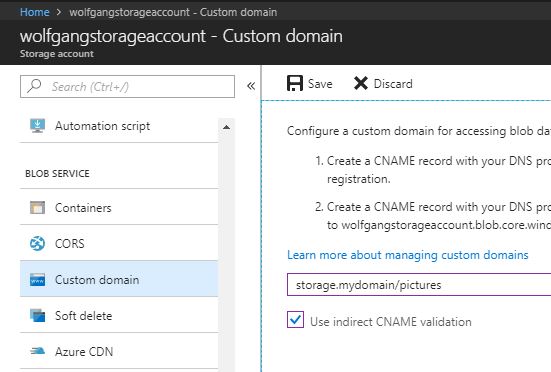Click the domain name field with storage.mydomain/pictures

(x=419, y=285)
